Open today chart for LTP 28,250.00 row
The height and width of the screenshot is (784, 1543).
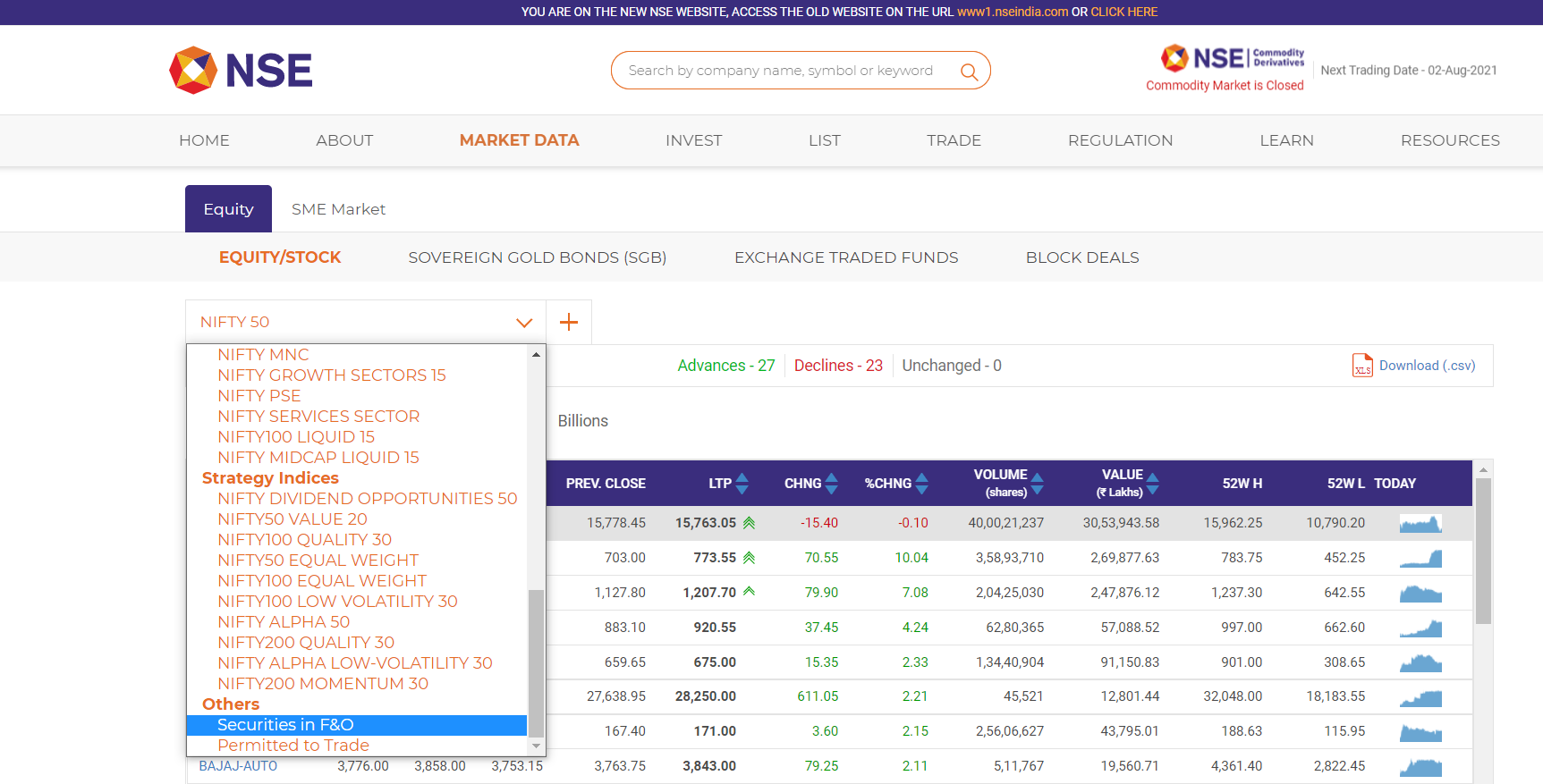pyautogui.click(x=1420, y=697)
